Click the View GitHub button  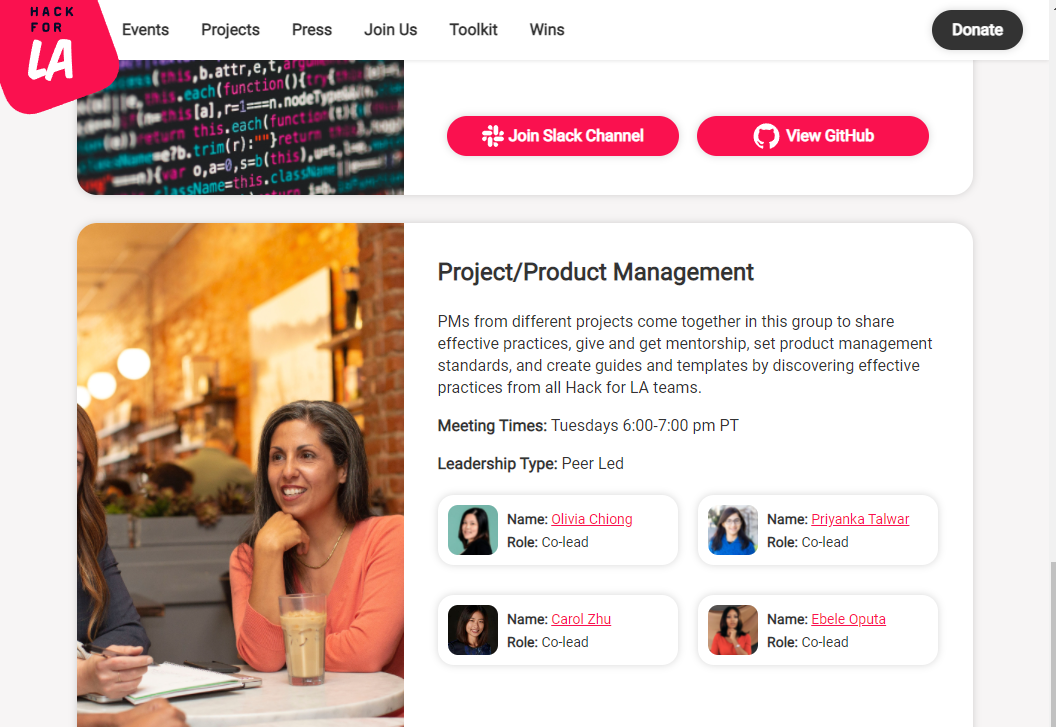coord(813,136)
